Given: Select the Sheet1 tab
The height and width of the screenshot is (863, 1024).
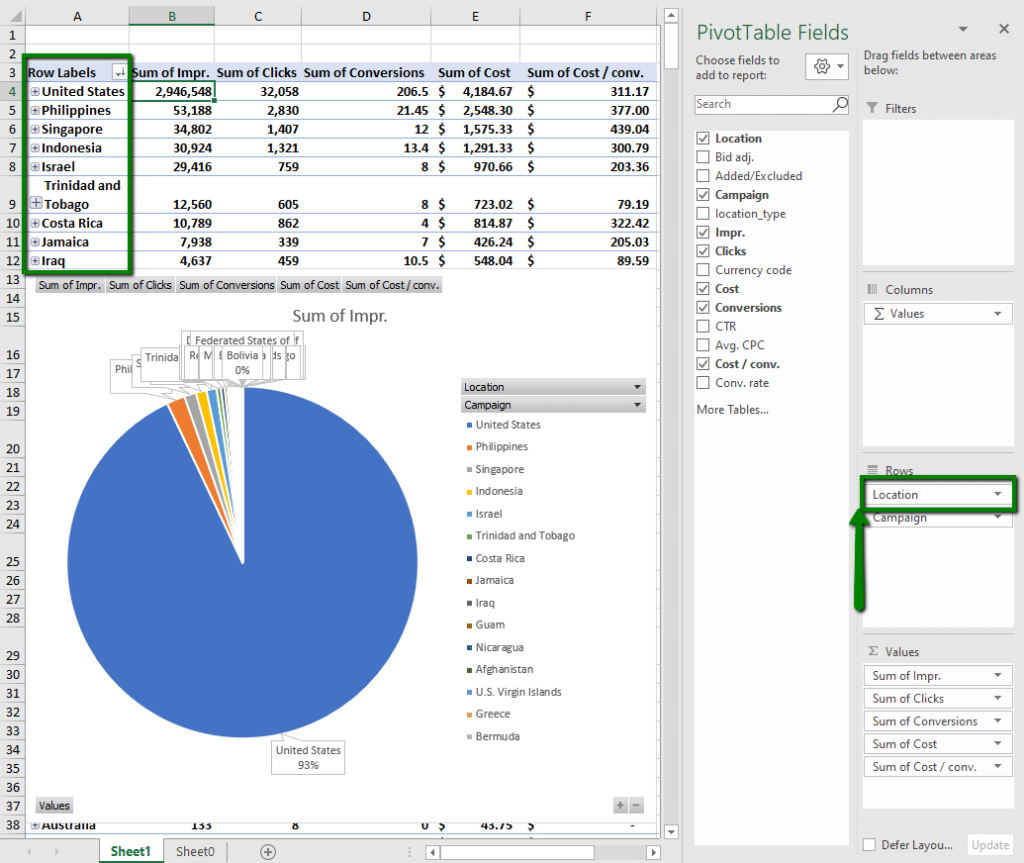Looking at the screenshot, I should pyautogui.click(x=130, y=851).
